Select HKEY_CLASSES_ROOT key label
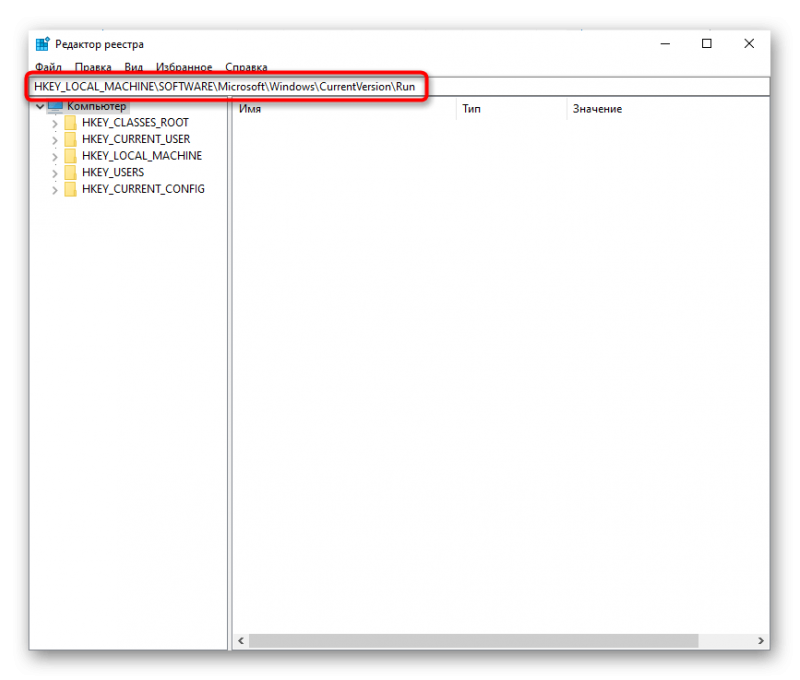Screen dimensions: 800x680 135,122
